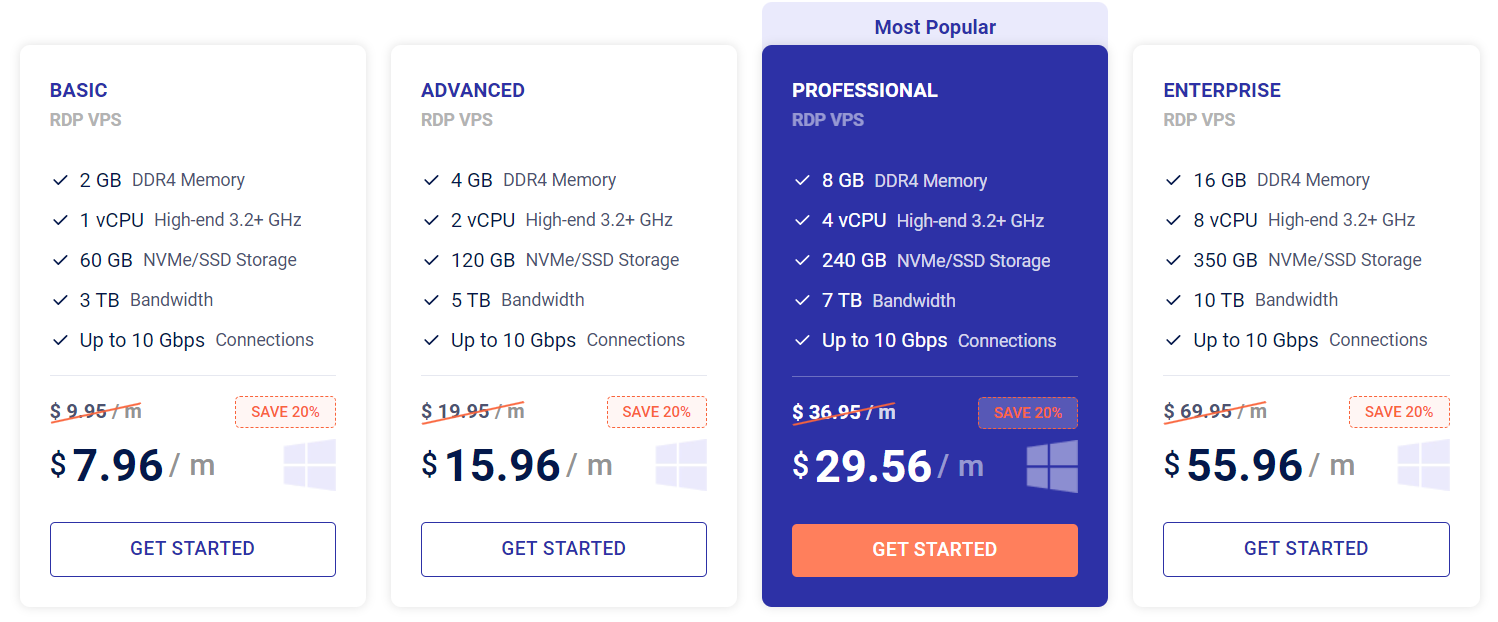The height and width of the screenshot is (622, 1498).
Task: Click GET STARTED on the Professional plan
Action: 934,550
